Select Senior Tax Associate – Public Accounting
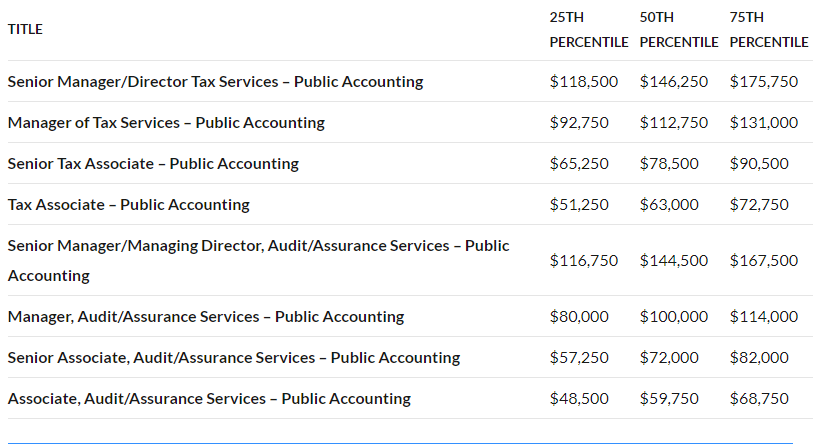813x444 pixels. tap(153, 163)
